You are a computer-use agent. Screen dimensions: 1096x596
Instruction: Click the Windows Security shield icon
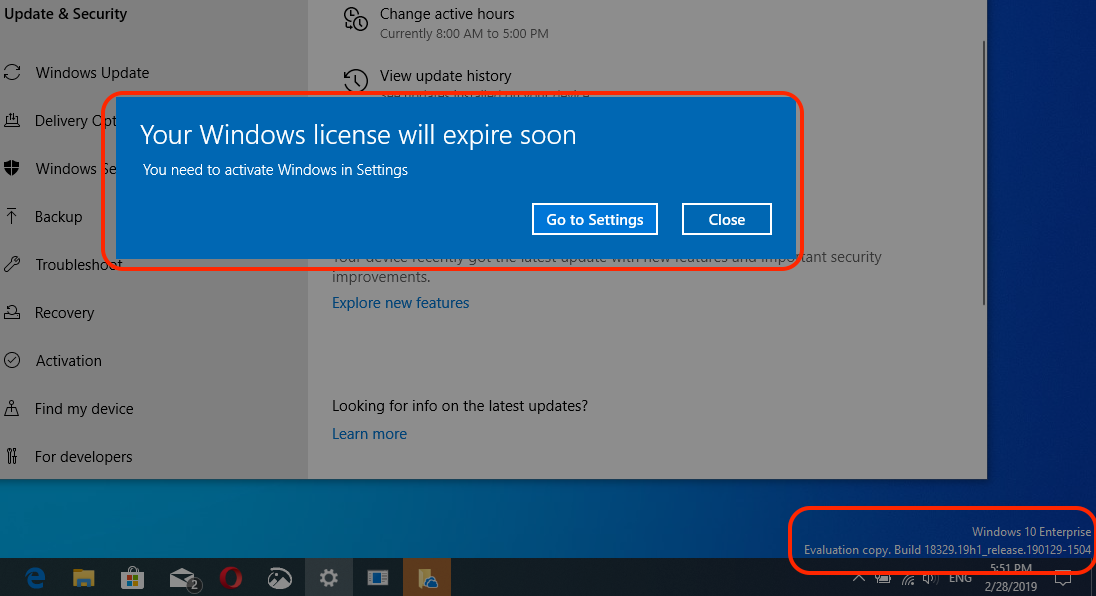pos(12,168)
